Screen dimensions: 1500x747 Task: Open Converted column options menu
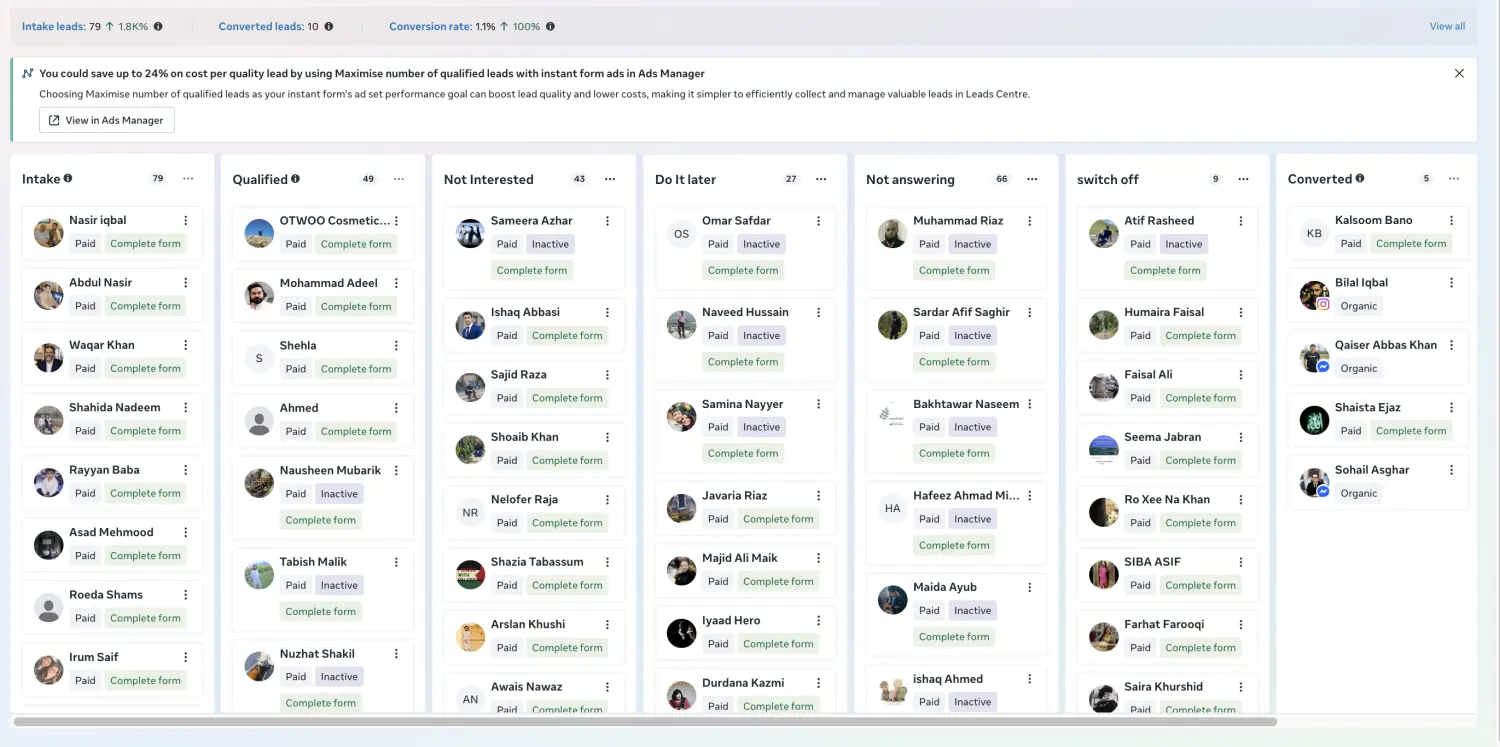click(x=1454, y=179)
